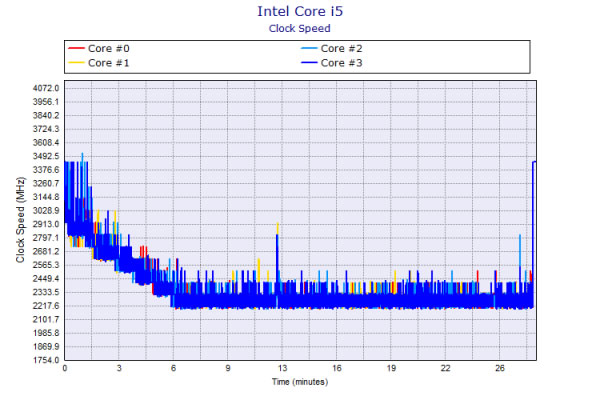The image size is (600, 400).
Task: Click the 3492.5 y-axis value
Action: (46, 156)
